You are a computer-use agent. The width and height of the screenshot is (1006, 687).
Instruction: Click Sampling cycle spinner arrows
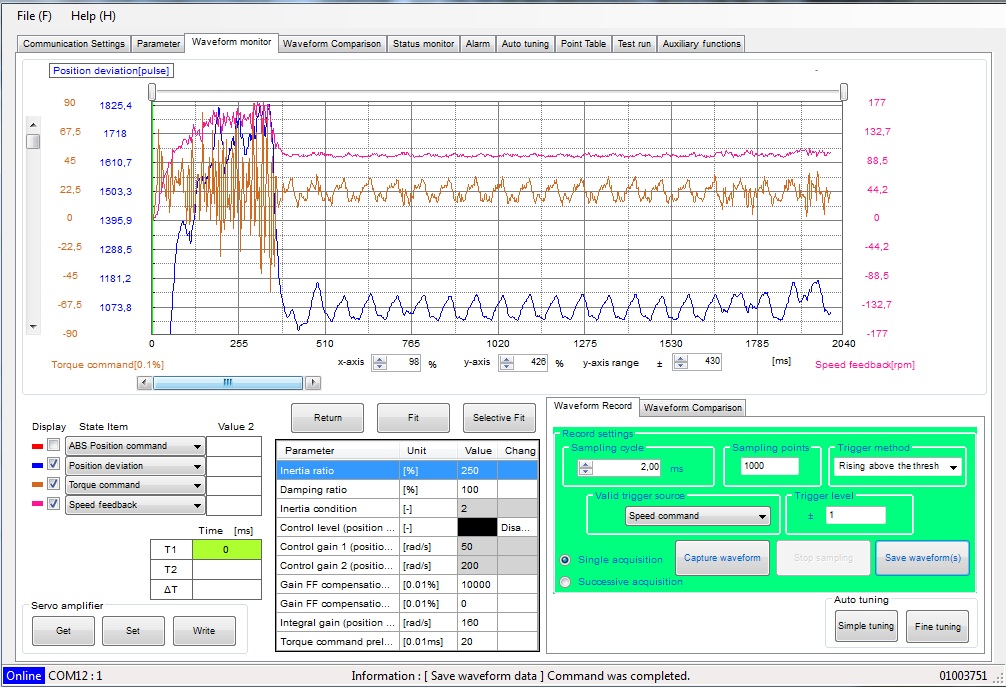click(x=585, y=467)
